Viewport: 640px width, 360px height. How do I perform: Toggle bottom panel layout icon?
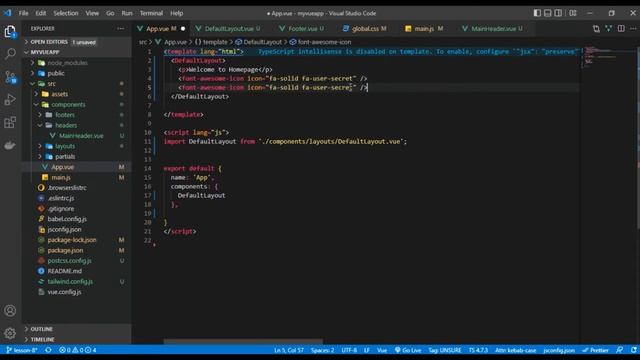click(547, 13)
